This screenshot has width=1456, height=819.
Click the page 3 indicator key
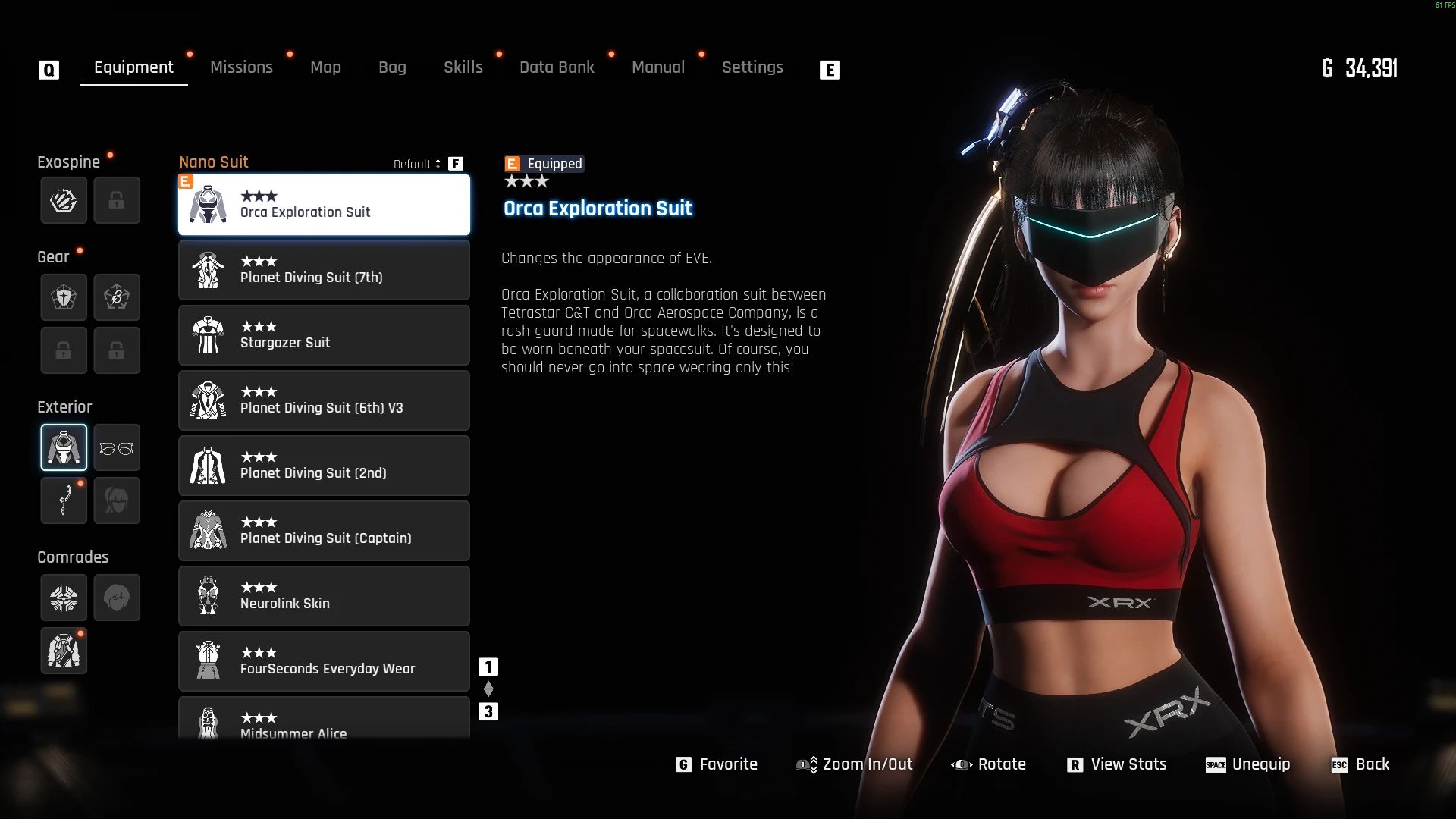[x=488, y=711]
